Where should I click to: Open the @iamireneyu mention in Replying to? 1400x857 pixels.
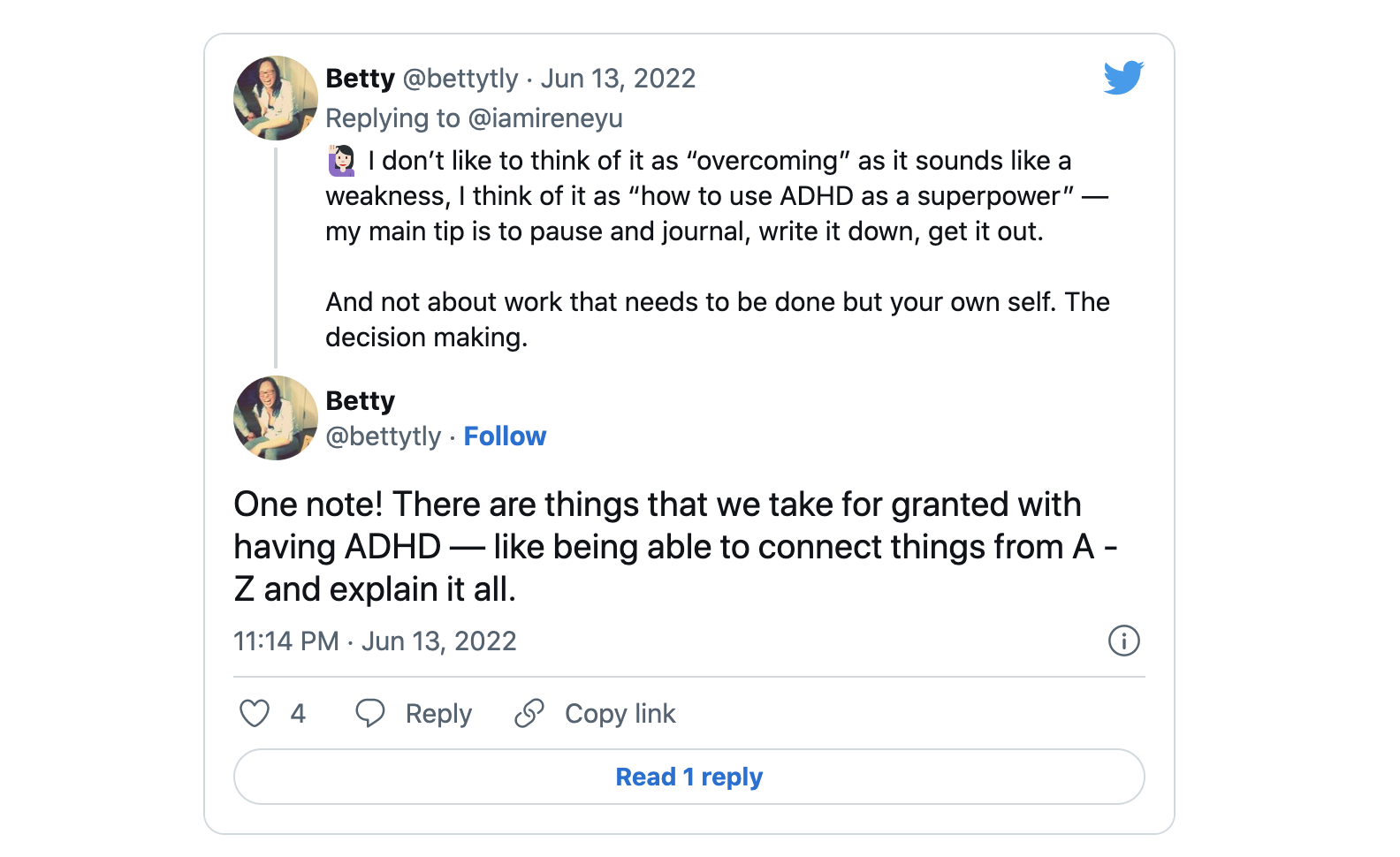[x=544, y=118]
